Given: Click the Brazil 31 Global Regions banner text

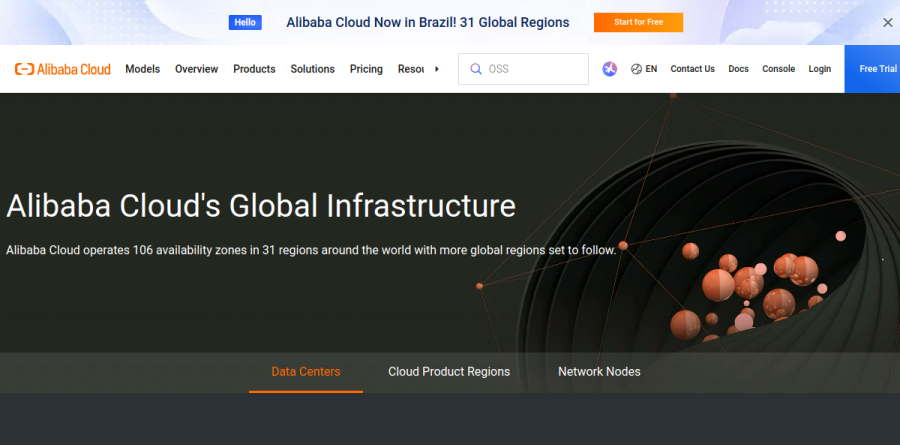Looking at the screenshot, I should click(x=428, y=22).
